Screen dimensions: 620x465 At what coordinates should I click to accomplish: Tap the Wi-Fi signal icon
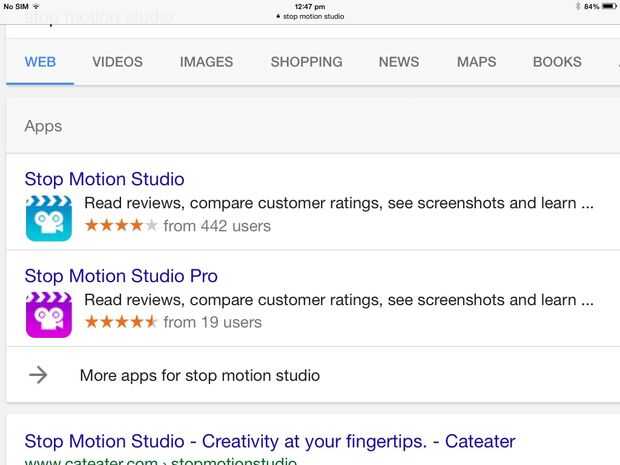click(36, 7)
